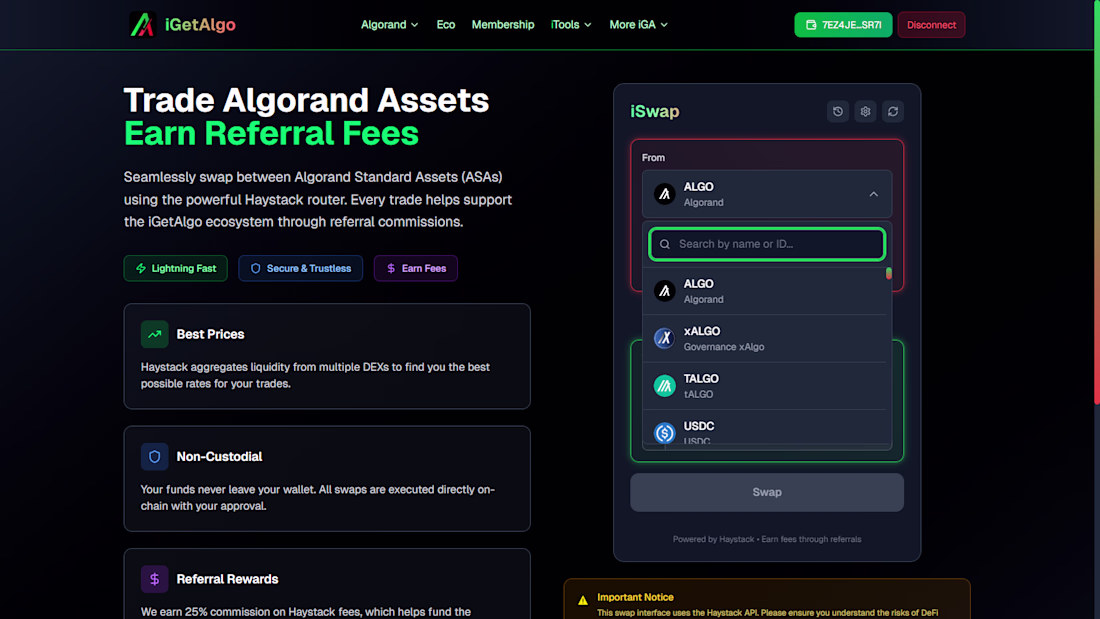Click the Important Notice heading

(x=635, y=597)
